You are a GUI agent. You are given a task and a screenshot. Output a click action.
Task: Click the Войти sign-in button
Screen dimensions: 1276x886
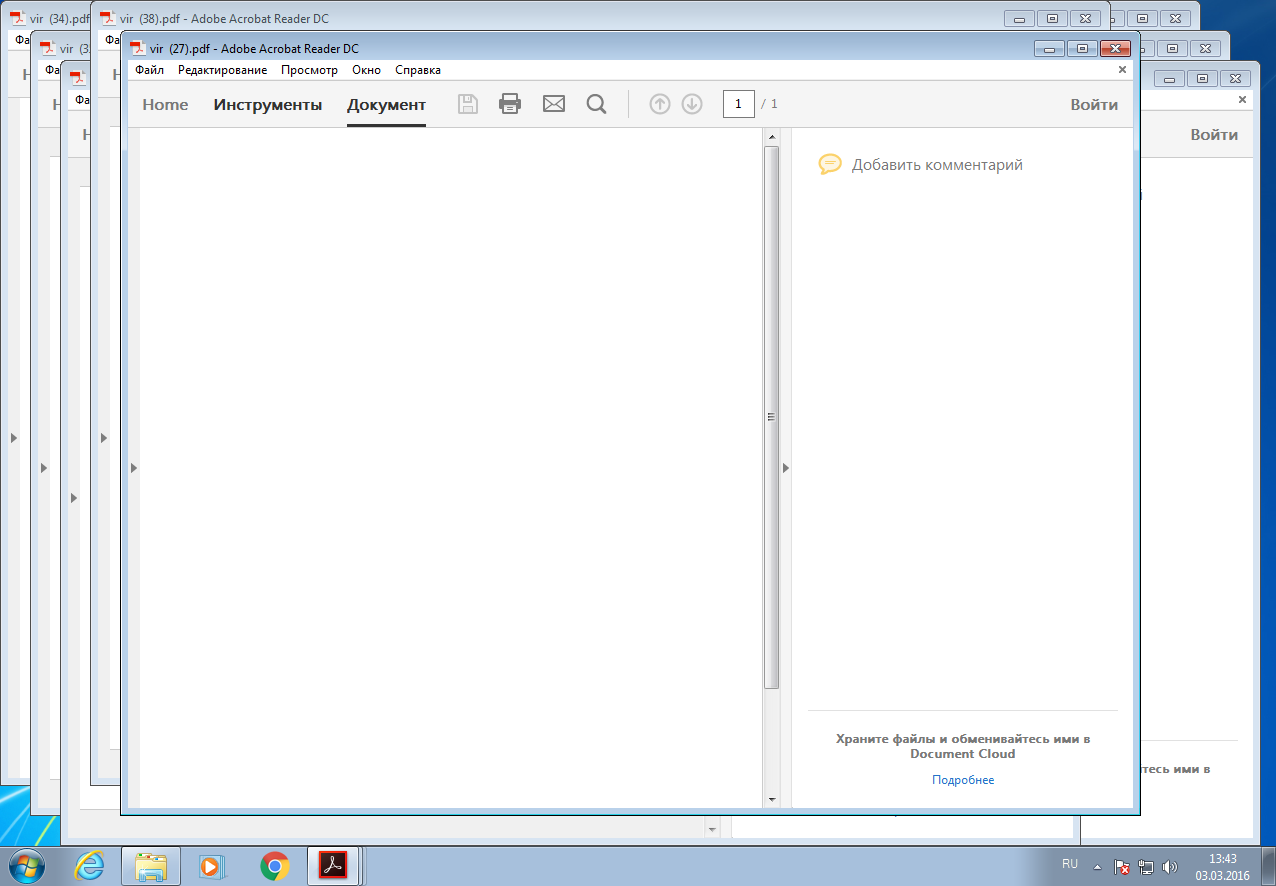(x=1094, y=105)
